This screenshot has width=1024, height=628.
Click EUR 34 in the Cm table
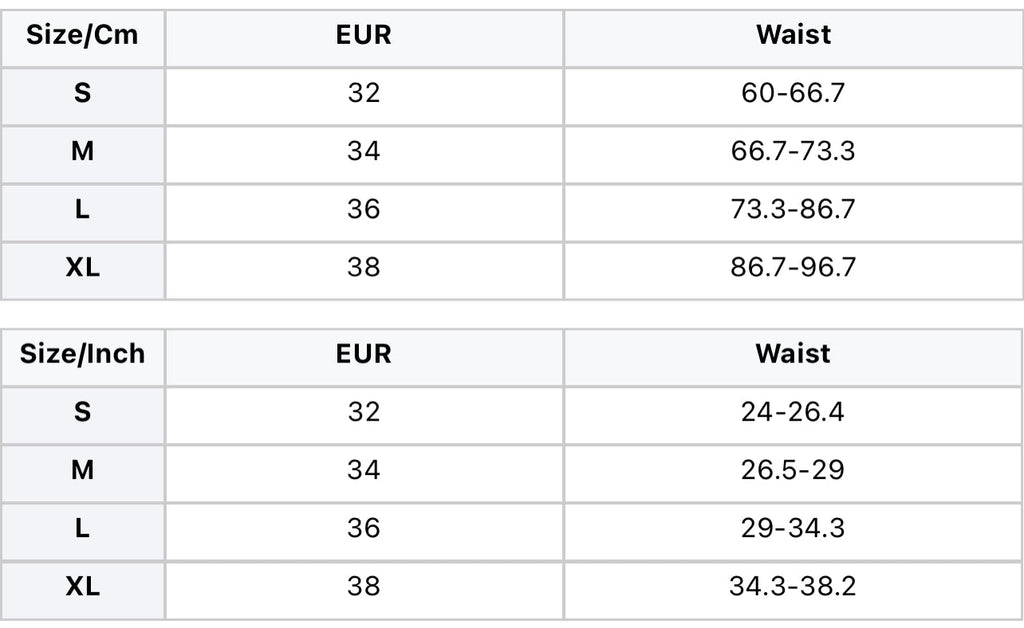[364, 151]
